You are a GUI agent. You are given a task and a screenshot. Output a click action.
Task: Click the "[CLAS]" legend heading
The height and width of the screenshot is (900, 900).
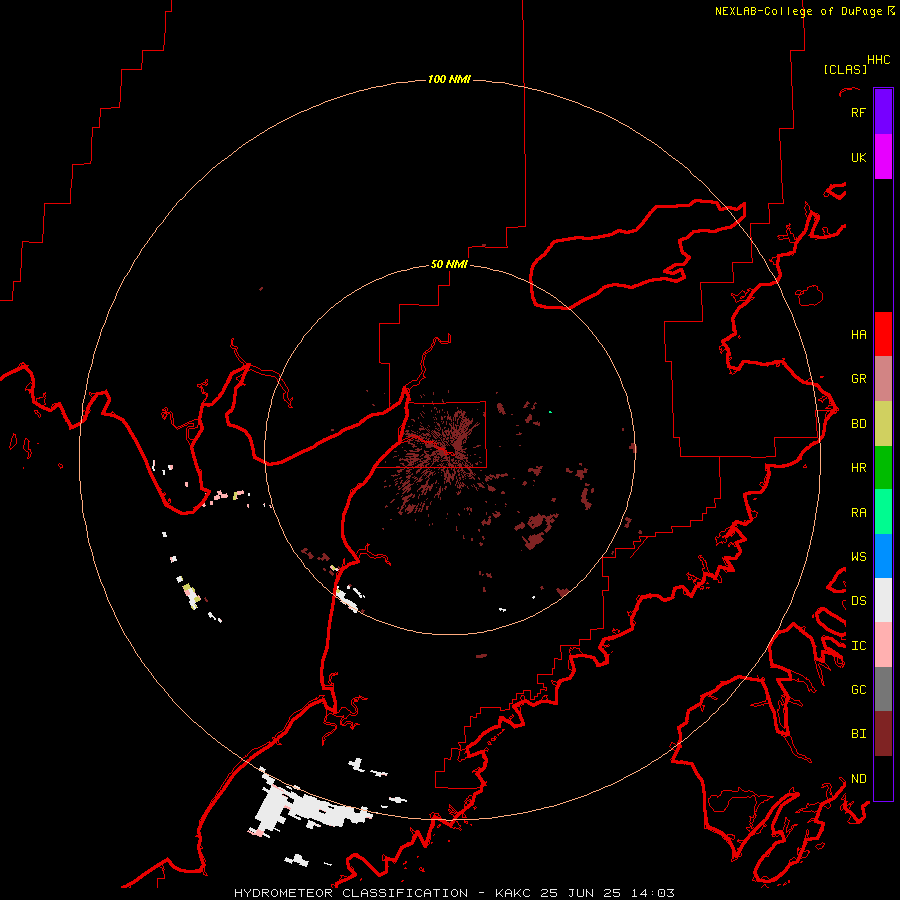pos(845,69)
